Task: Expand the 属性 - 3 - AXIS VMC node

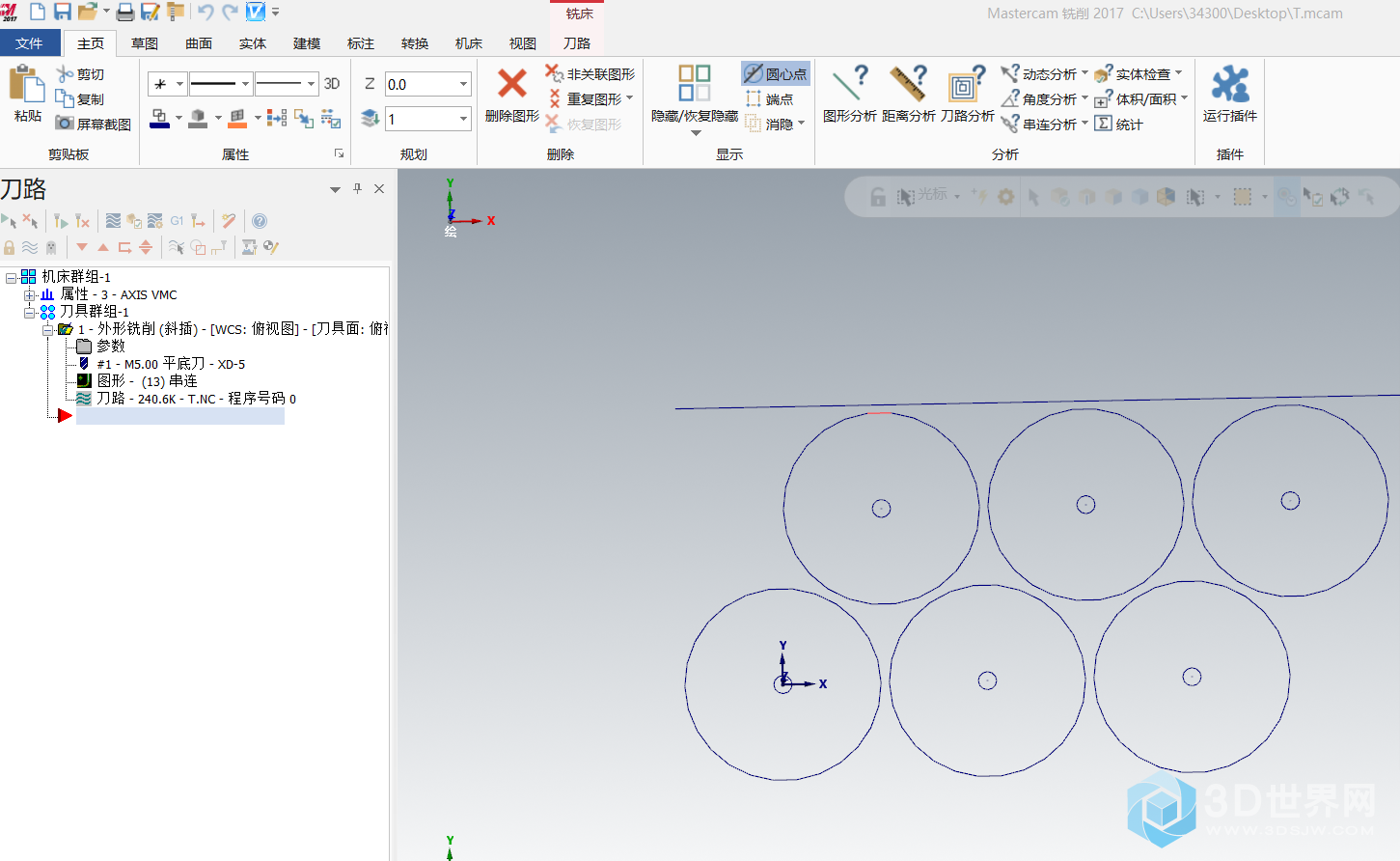Action: (29, 294)
